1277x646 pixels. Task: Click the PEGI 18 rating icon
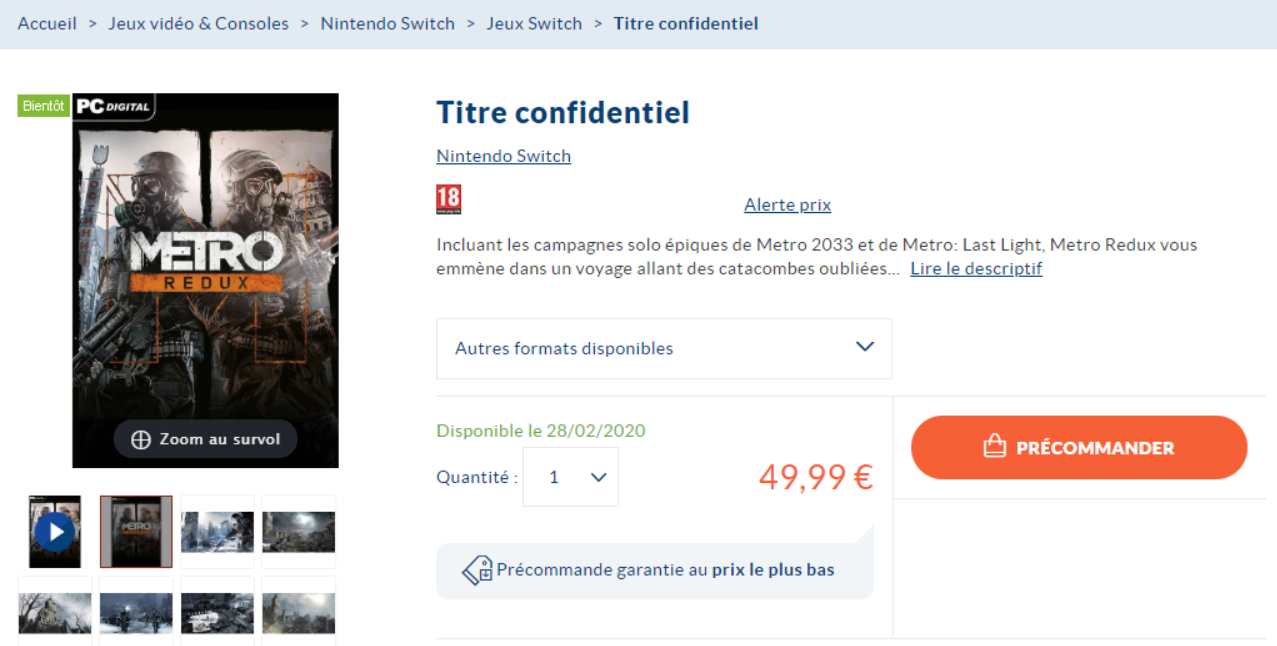[449, 200]
